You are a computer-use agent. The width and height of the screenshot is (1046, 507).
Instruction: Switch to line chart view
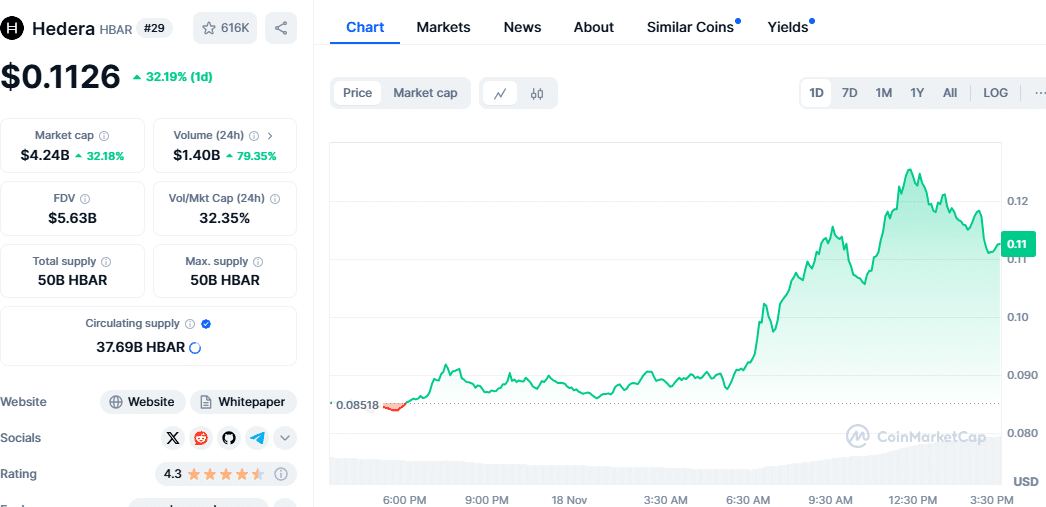(500, 93)
